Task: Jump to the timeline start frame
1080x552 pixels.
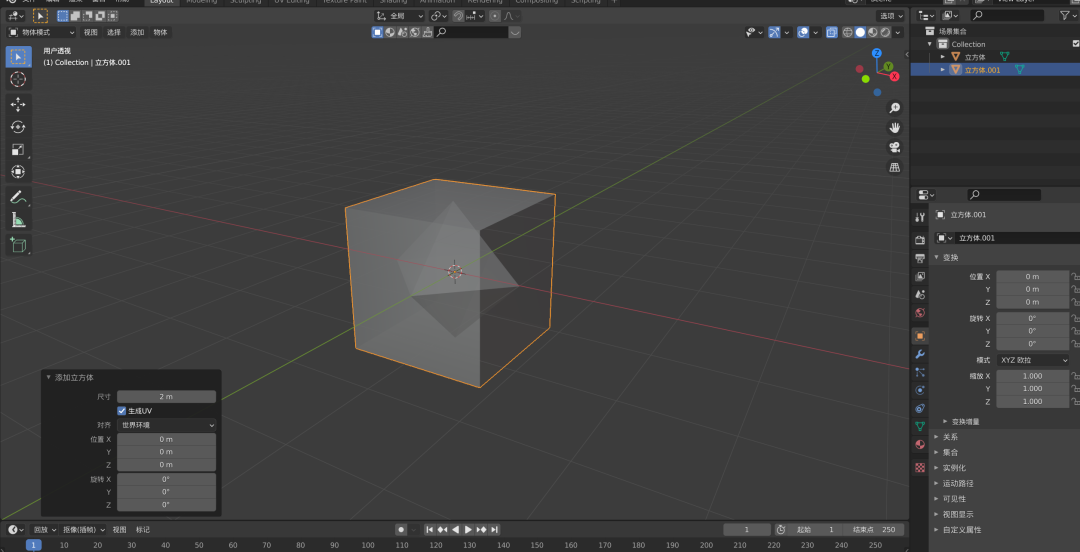Action: pos(429,530)
